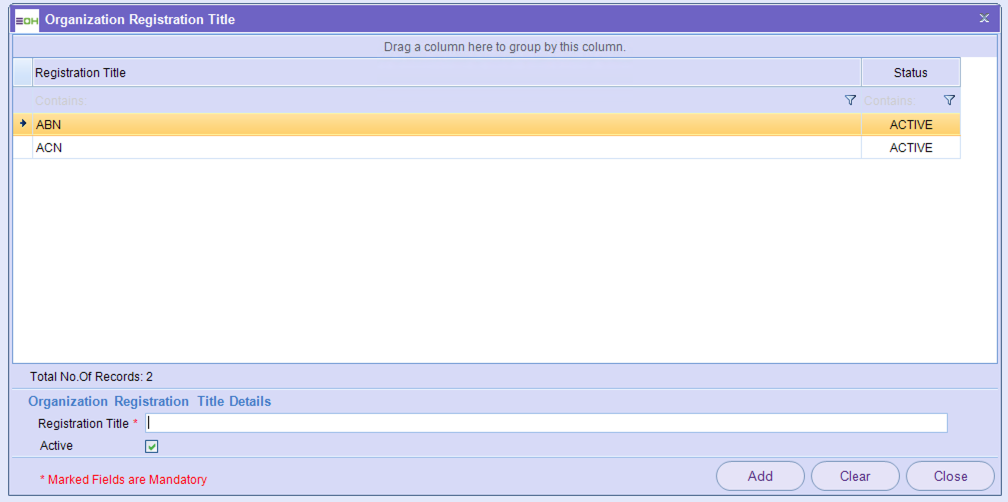Image resolution: width=1008 pixels, height=502 pixels.
Task: Sort by the Registration Title column header
Action: 445,73
